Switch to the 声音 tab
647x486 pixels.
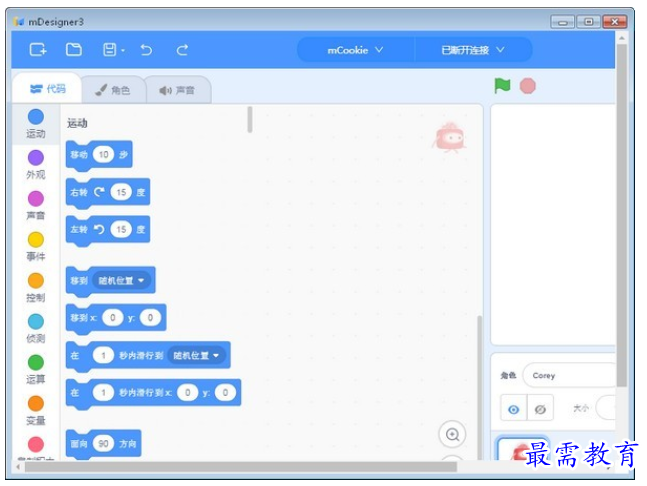[177, 90]
